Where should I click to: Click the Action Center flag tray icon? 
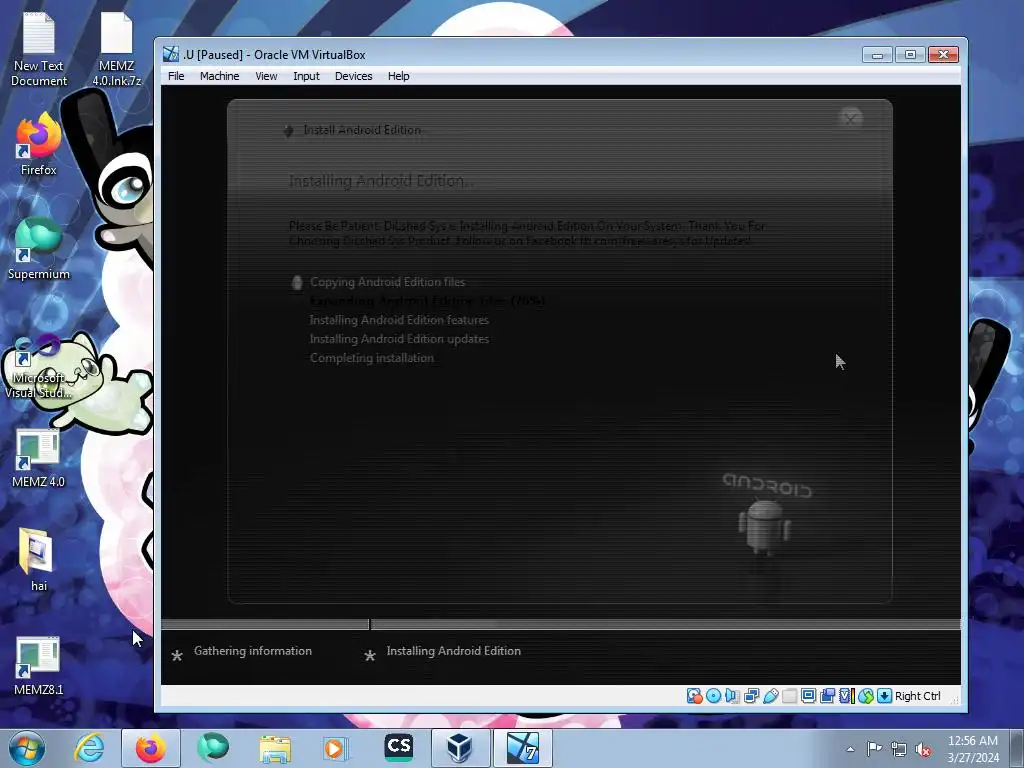[874, 748]
